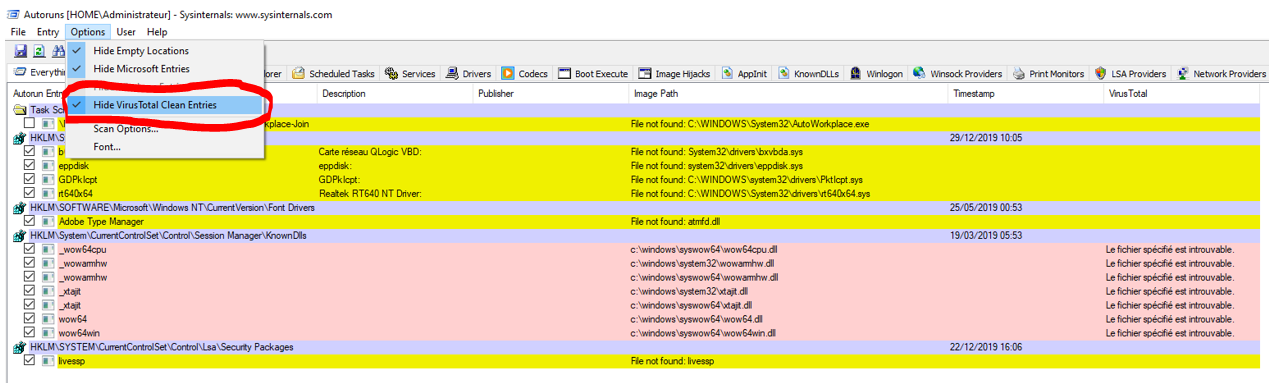Open the User menu
Screen dimensions: 1269x383
[126, 32]
